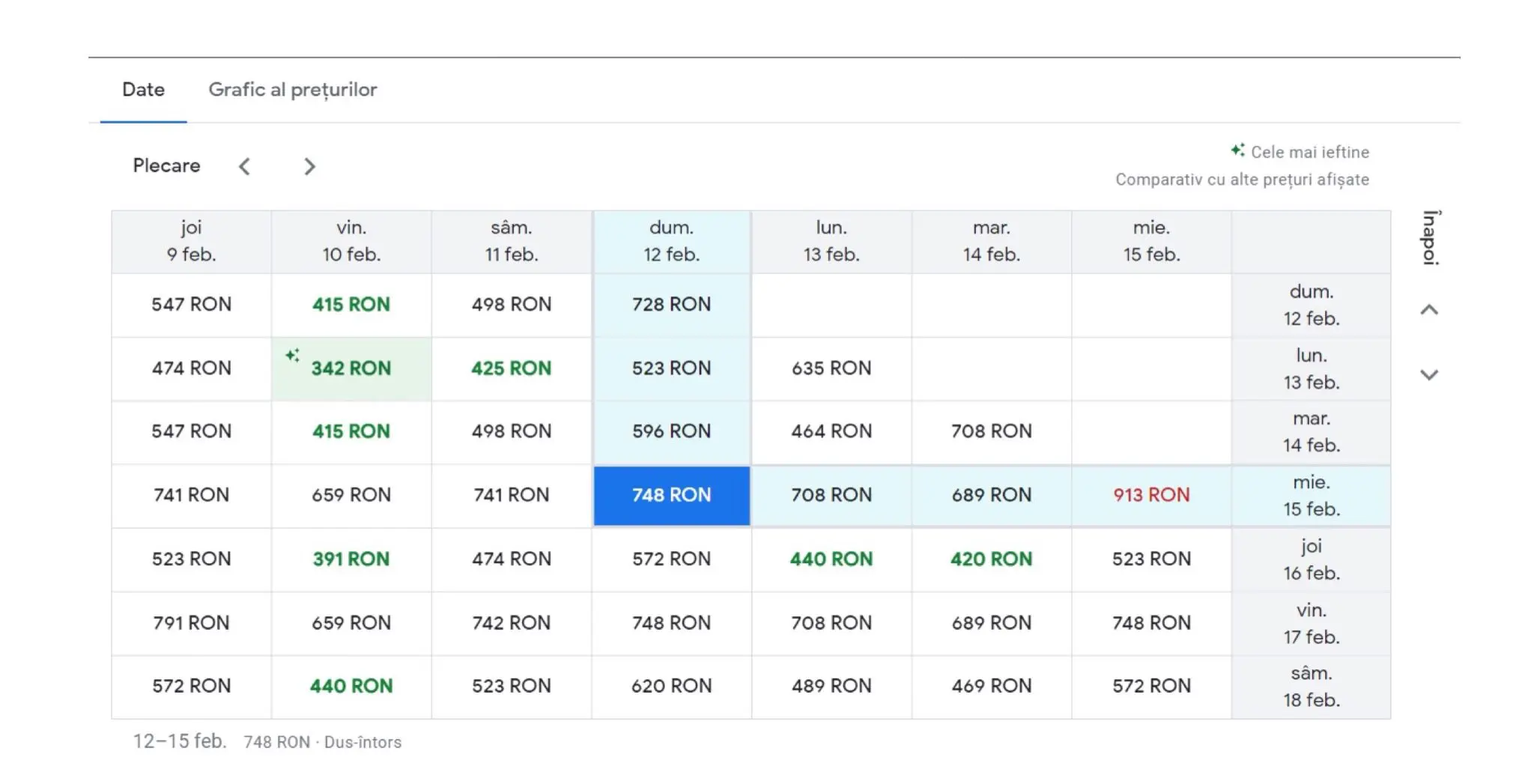Pick the 391 RON fare on 16 feb.
This screenshot has width=1534, height=784.
click(x=351, y=559)
